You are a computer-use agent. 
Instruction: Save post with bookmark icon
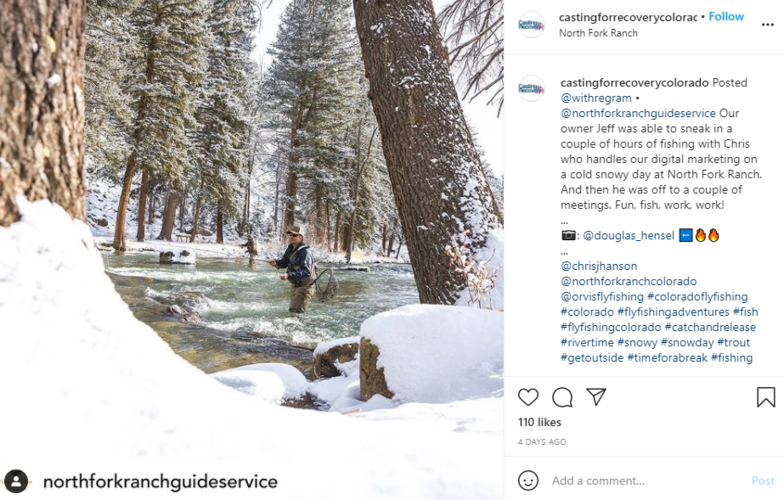click(766, 397)
